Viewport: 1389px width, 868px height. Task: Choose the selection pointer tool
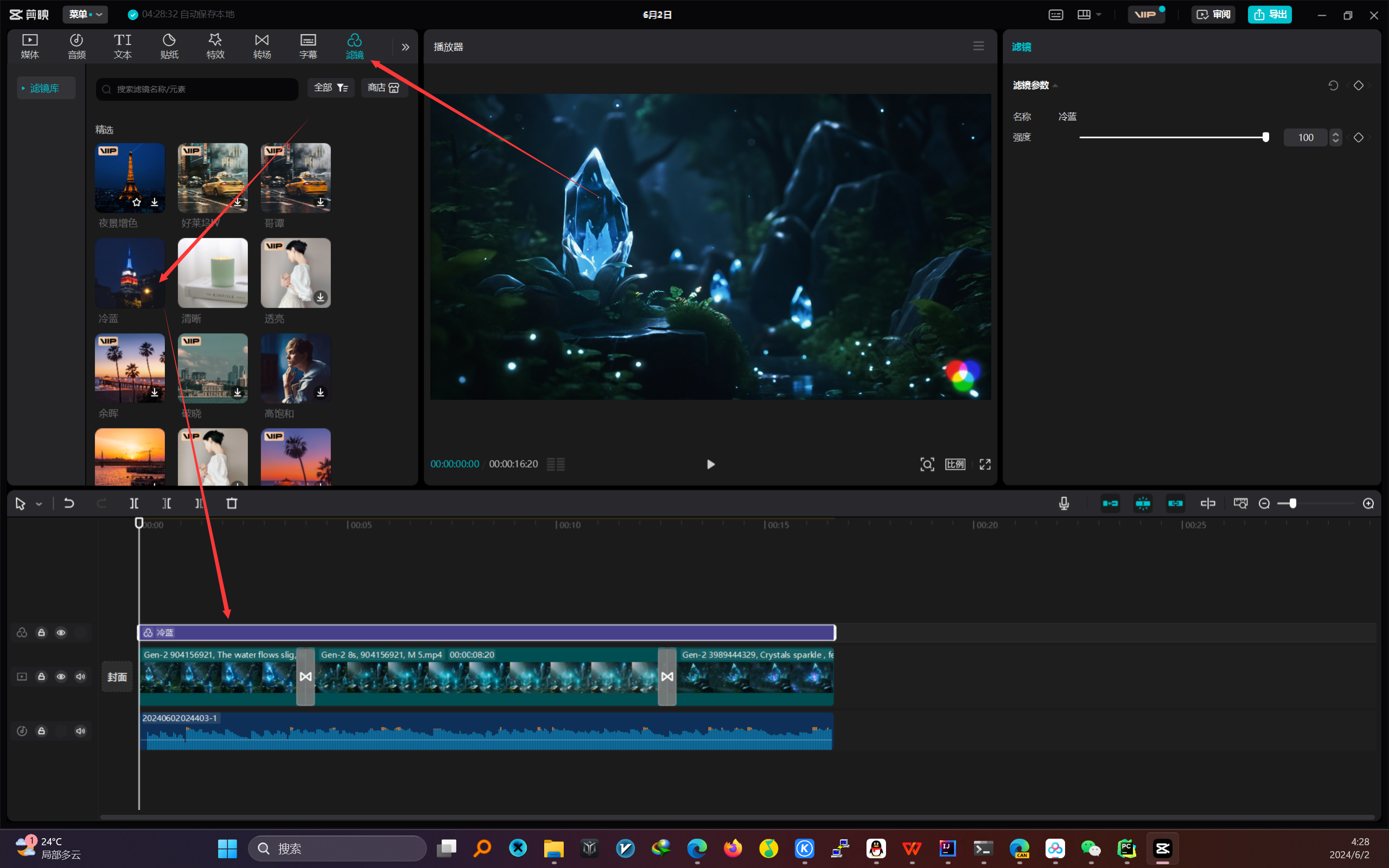point(20,503)
